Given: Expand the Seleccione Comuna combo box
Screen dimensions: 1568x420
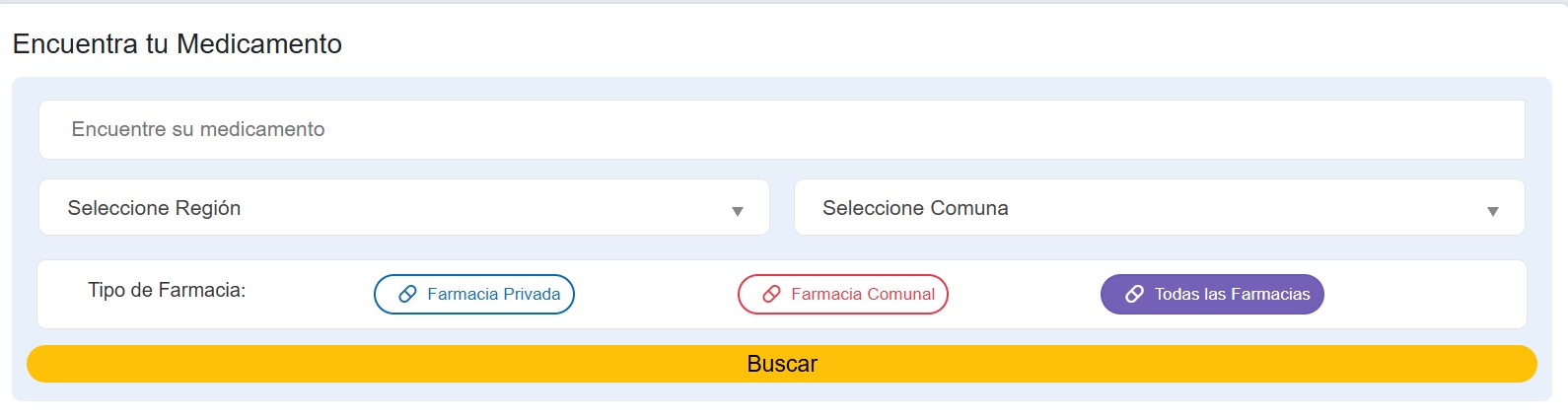Looking at the screenshot, I should pyautogui.click(x=1159, y=208).
